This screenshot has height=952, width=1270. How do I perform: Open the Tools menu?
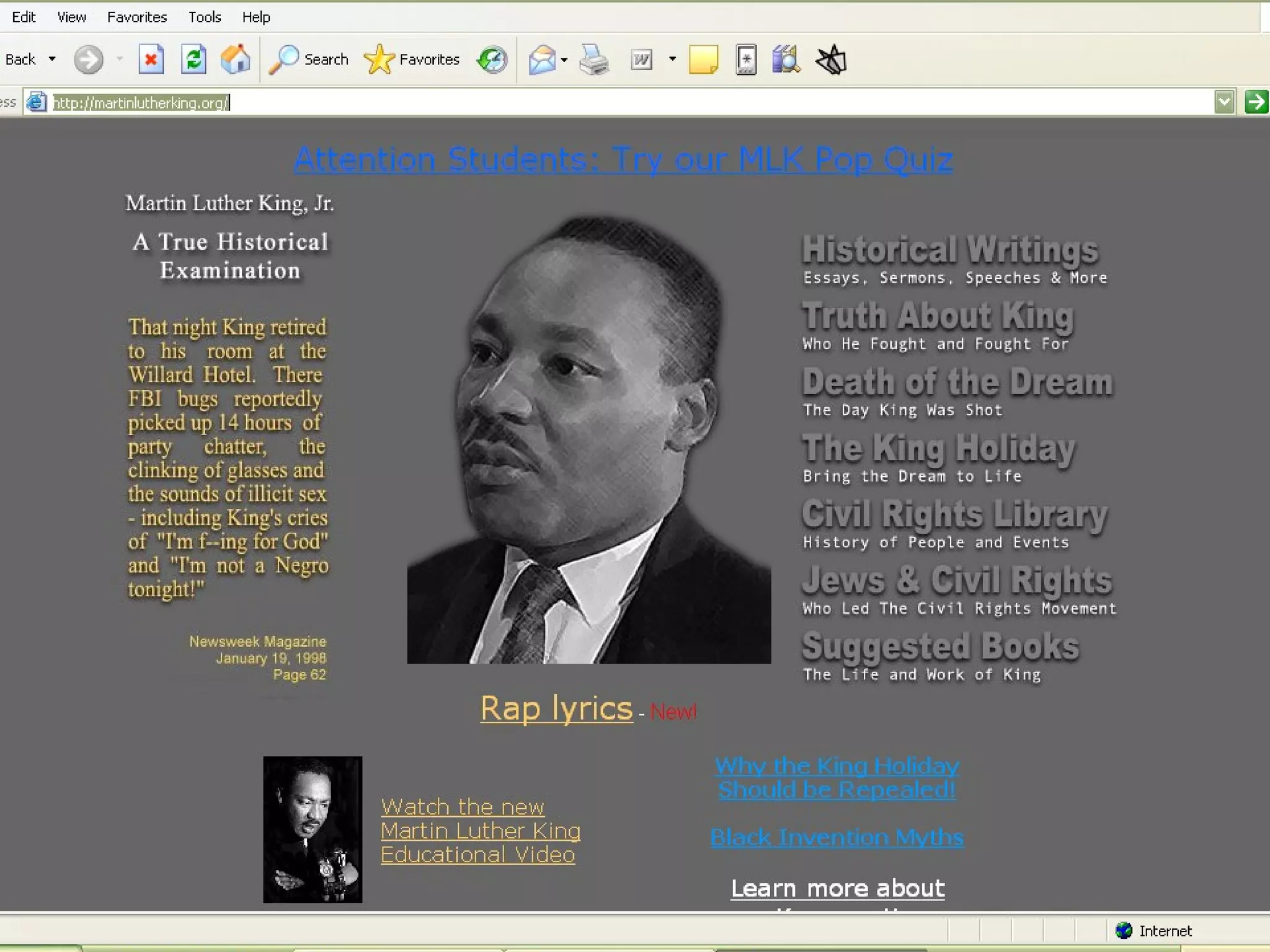point(205,17)
